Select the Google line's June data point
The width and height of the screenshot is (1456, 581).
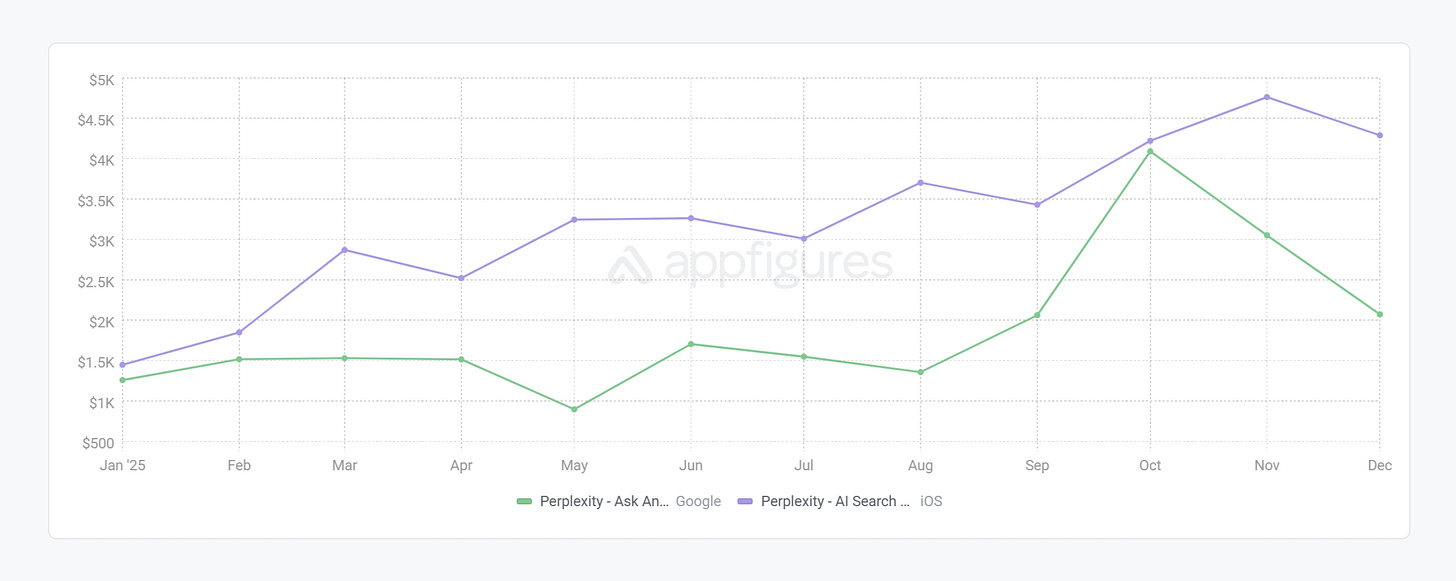pyautogui.click(x=691, y=344)
